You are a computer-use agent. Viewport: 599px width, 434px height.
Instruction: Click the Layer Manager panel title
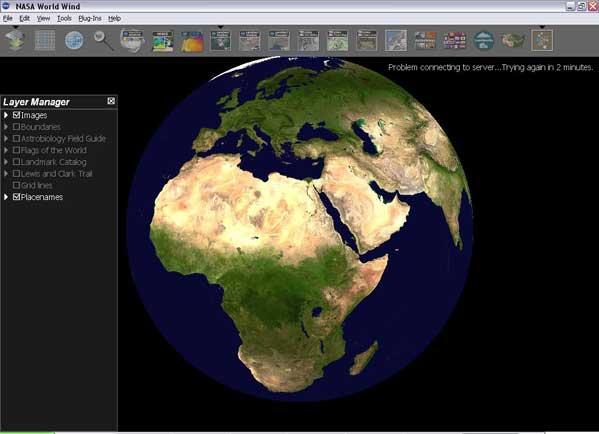(x=36, y=102)
